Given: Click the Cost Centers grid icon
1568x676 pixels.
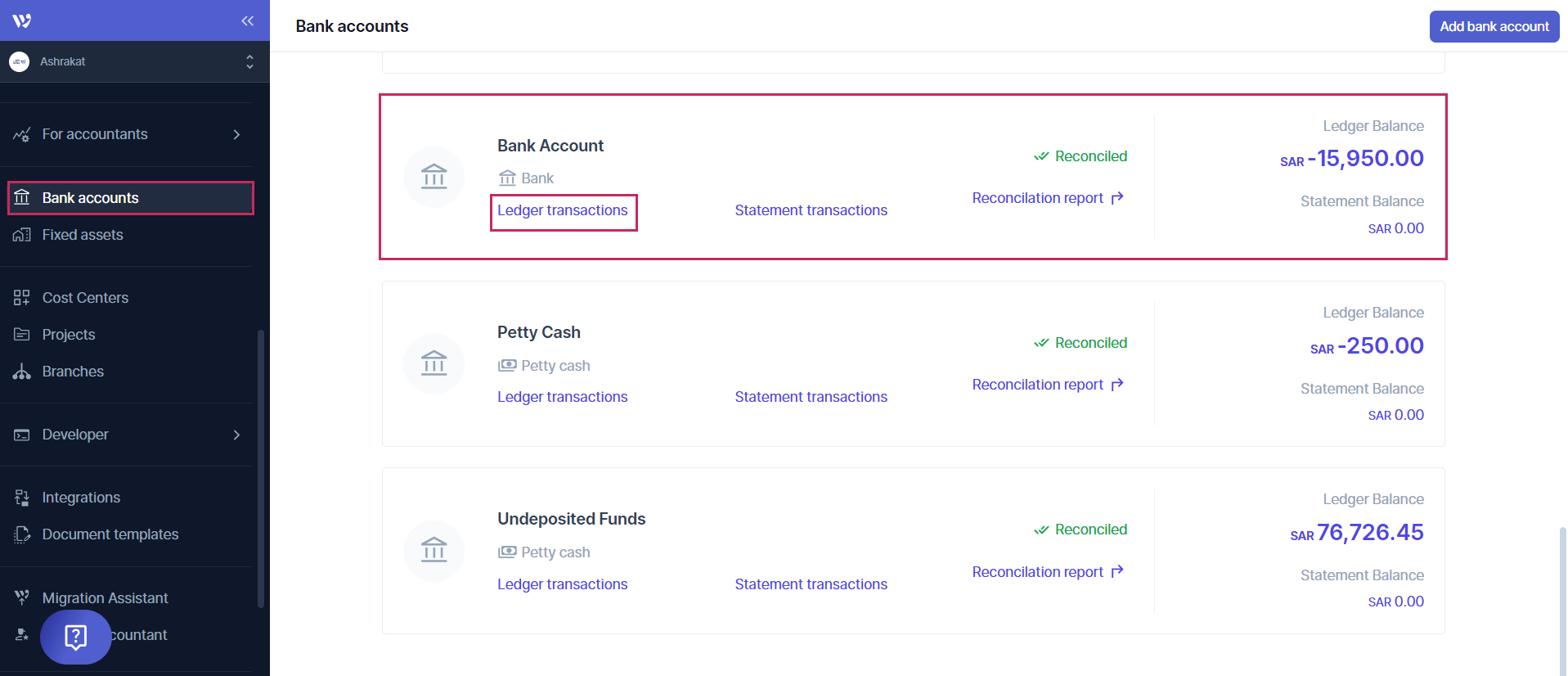Looking at the screenshot, I should point(22,298).
